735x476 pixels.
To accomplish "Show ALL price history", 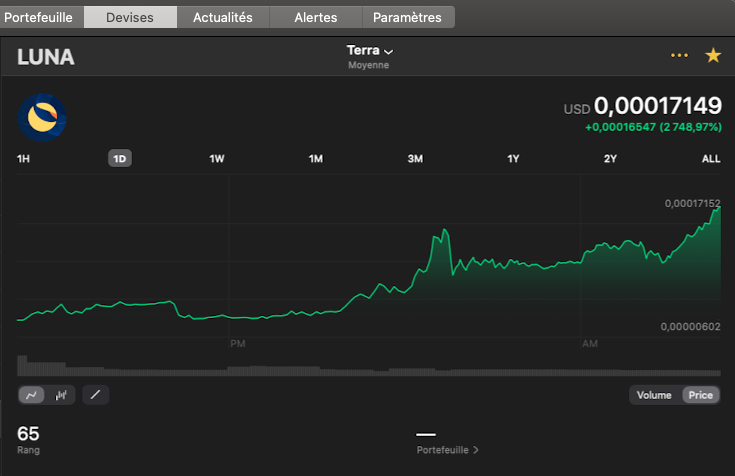I will (x=711, y=159).
